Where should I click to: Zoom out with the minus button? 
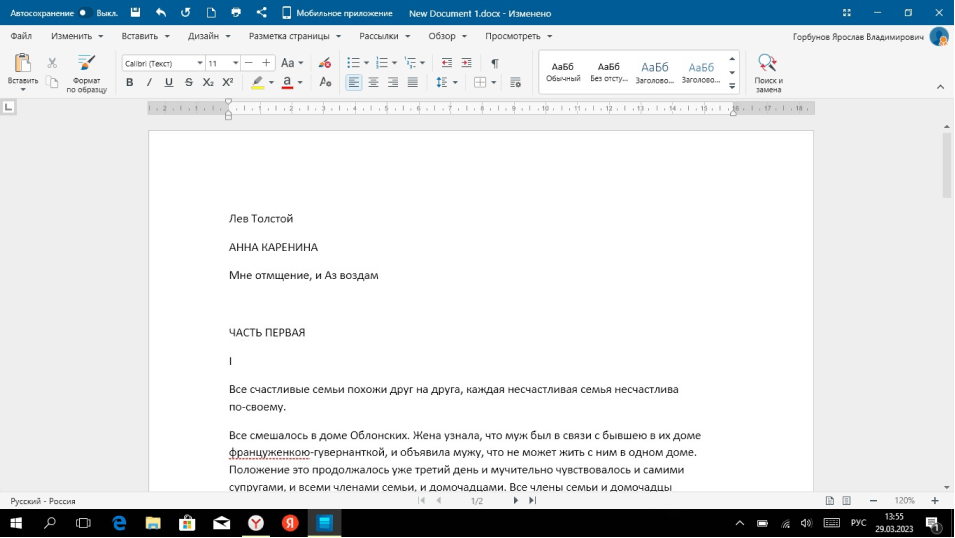873,500
